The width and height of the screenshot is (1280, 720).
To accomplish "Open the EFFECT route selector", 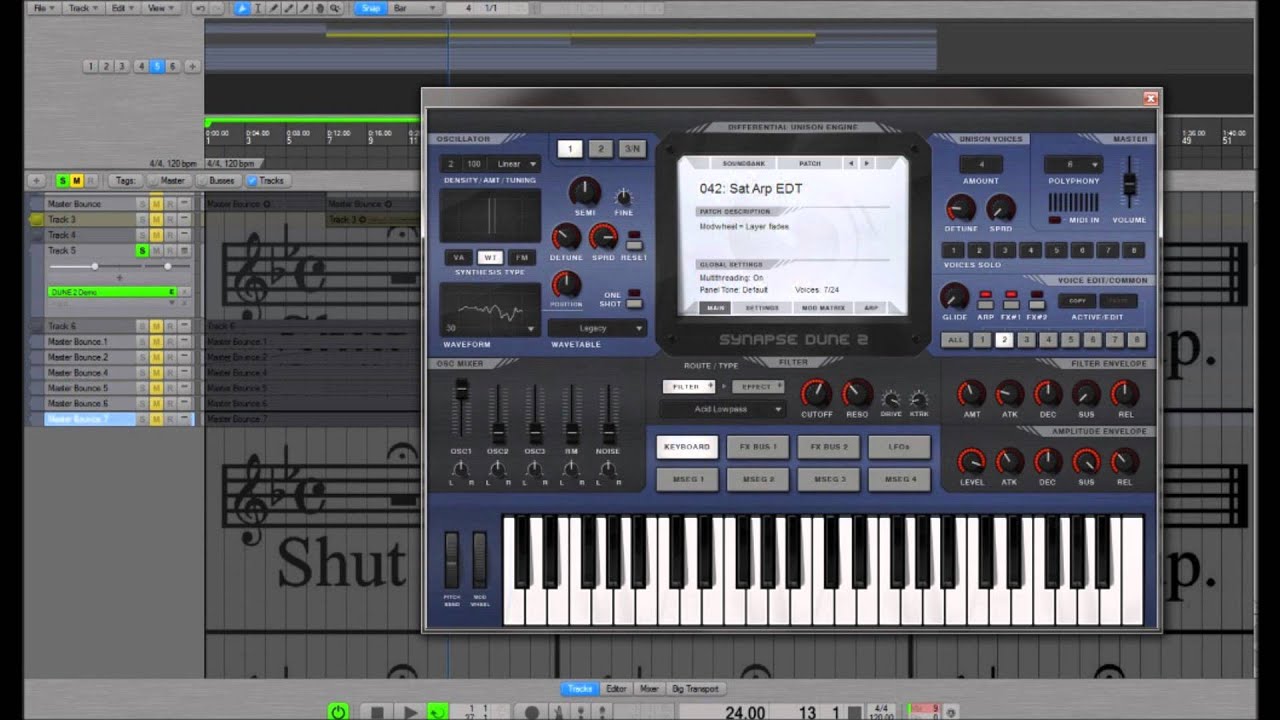I will [x=757, y=386].
